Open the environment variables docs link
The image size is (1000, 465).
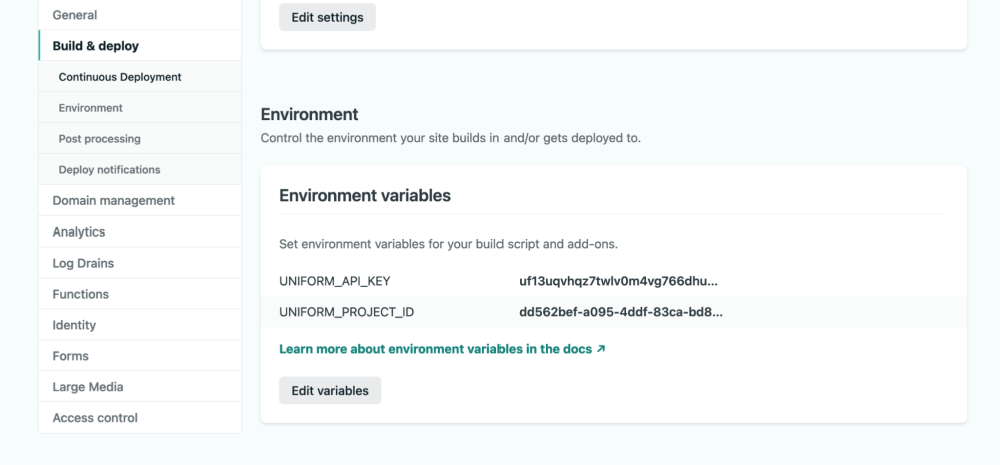[435, 349]
